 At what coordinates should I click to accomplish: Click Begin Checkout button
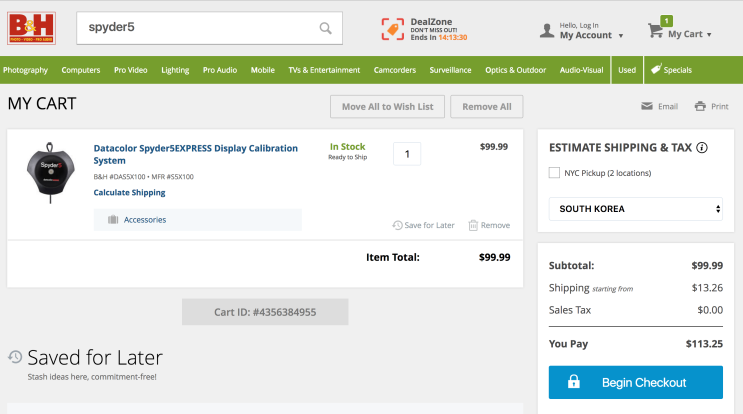point(635,382)
